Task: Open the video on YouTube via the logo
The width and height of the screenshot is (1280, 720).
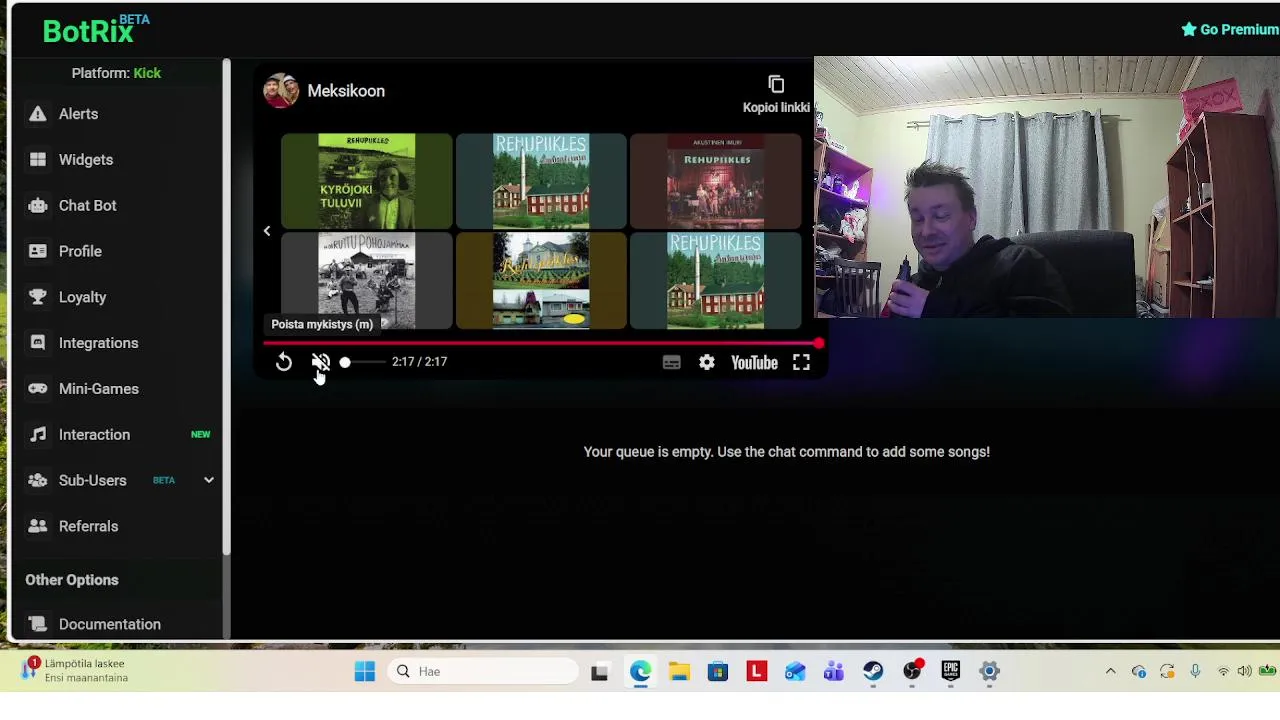Action: [x=754, y=364]
